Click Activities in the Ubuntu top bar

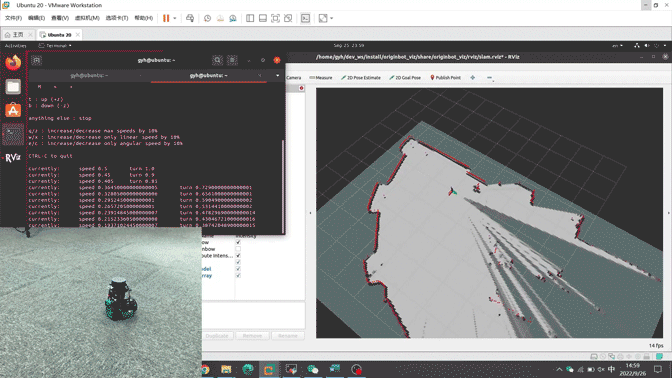click(15, 45)
